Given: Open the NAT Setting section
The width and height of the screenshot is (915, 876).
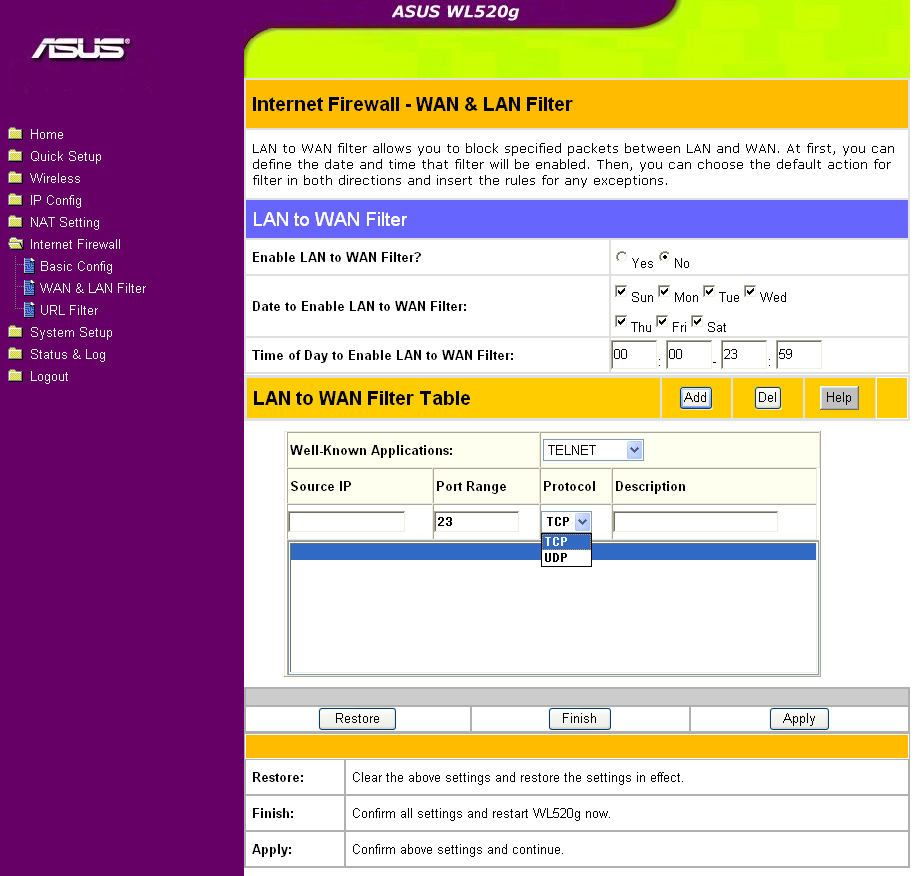Looking at the screenshot, I should point(65,222).
